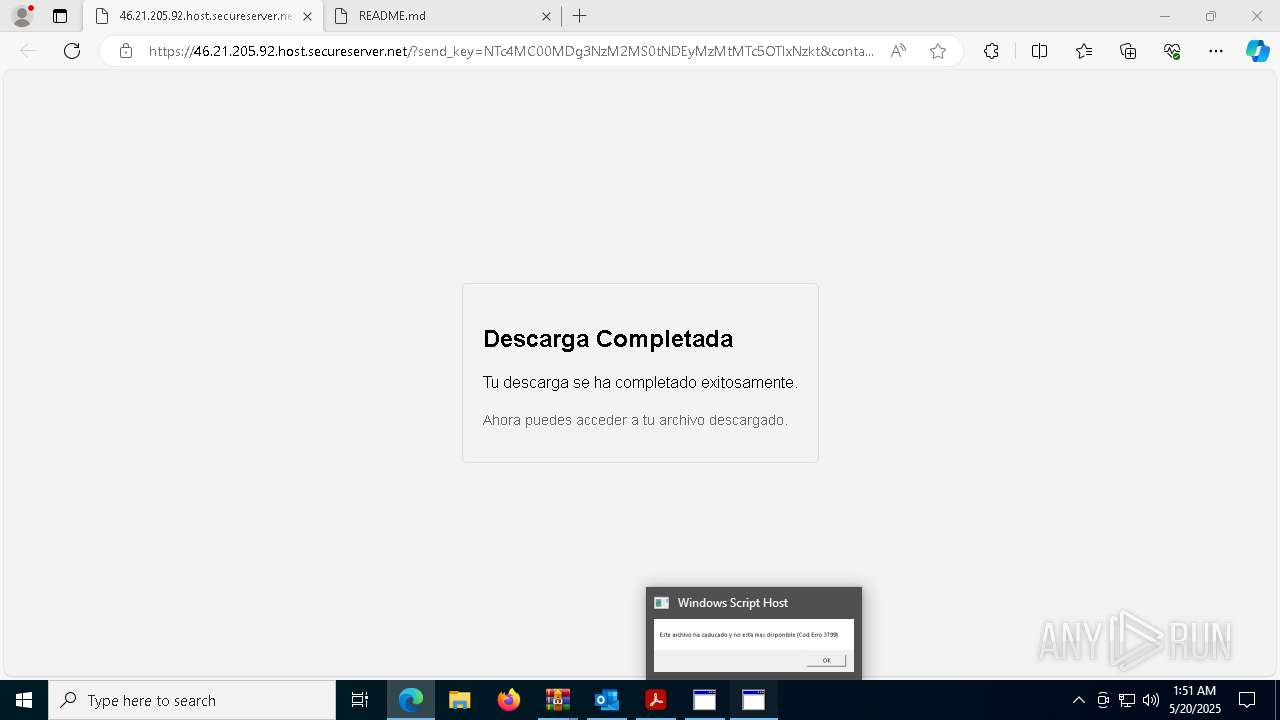Viewport: 1280px width, 720px height.
Task: Open Adobe Acrobat from the taskbar
Action: click(656, 700)
